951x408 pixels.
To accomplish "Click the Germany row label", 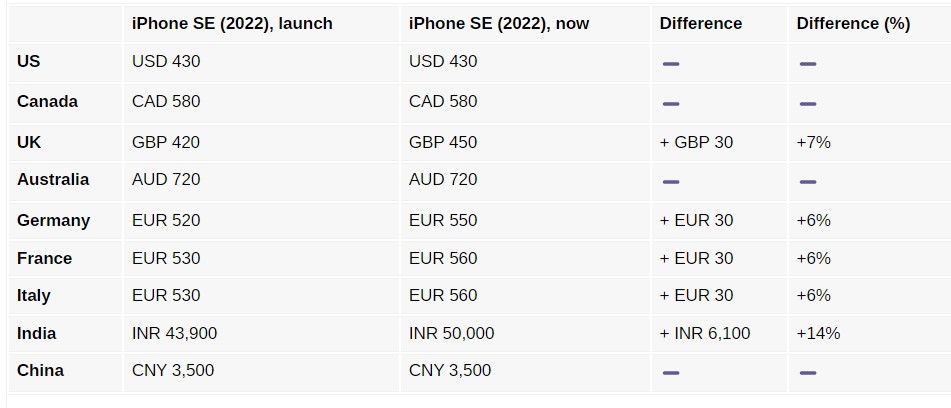I will [53, 220].
